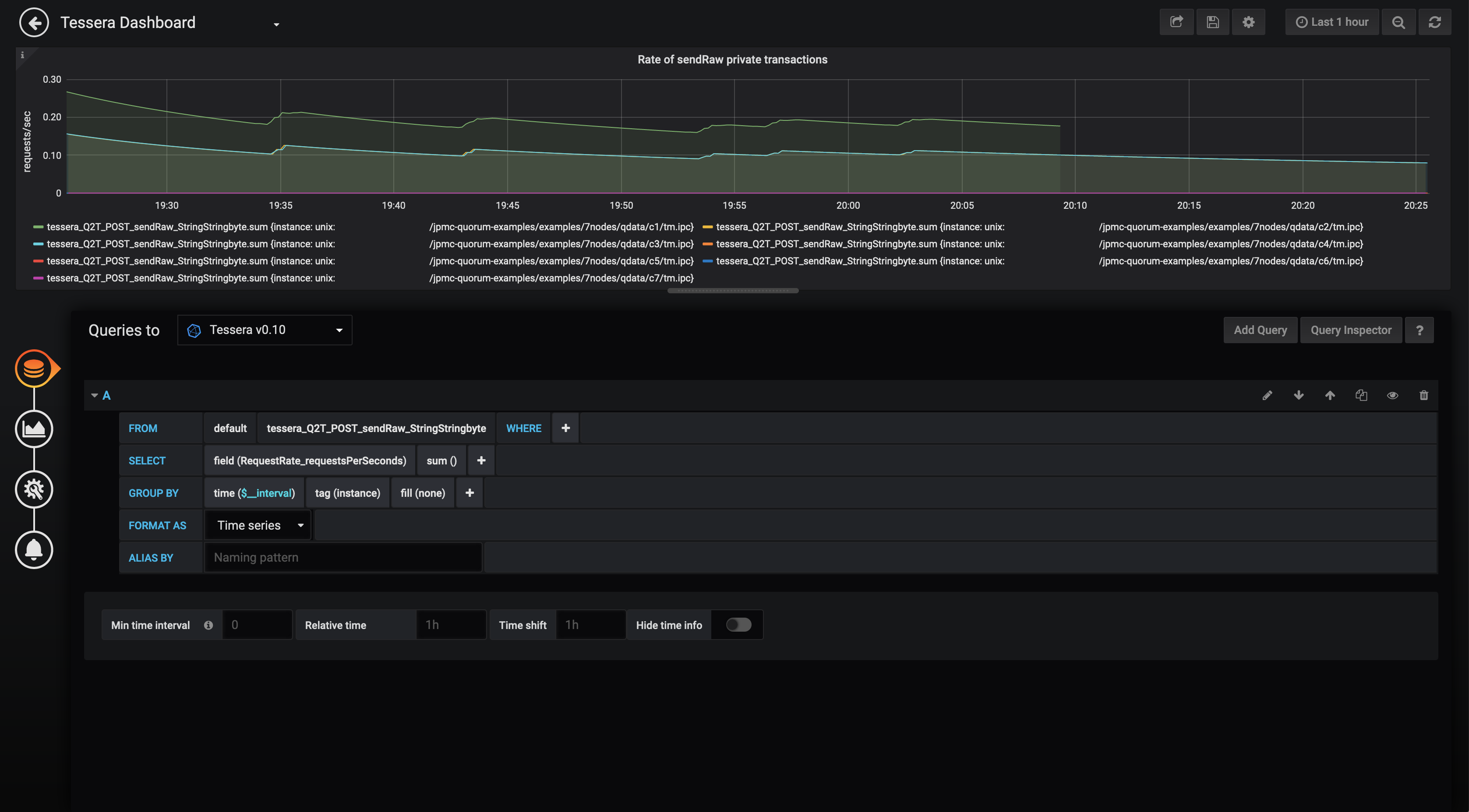Toggle c4/tm.ipc legend series orange
The width and height of the screenshot is (1469, 812).
click(x=1033, y=244)
